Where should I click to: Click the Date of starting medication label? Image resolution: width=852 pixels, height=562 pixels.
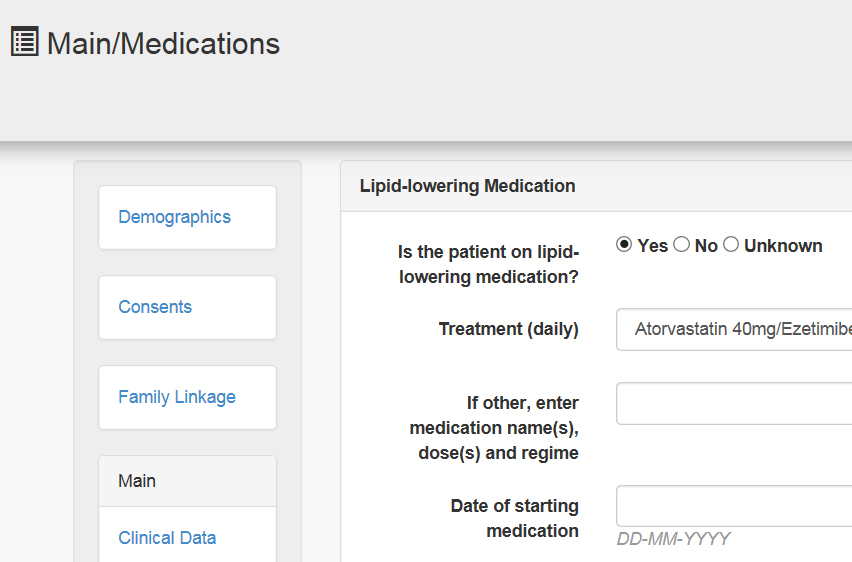[x=515, y=518]
